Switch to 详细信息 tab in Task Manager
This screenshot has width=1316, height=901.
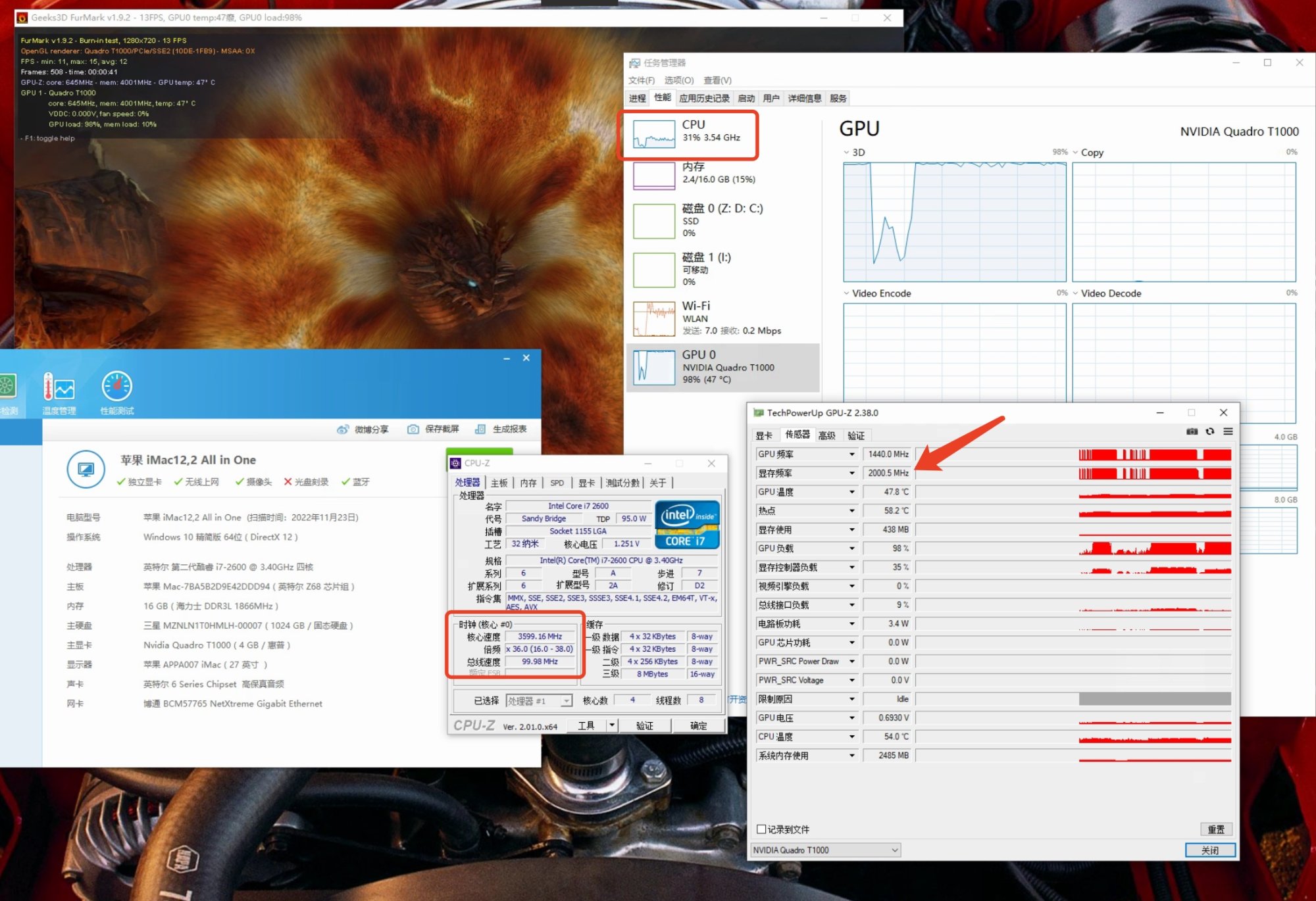tap(805, 99)
